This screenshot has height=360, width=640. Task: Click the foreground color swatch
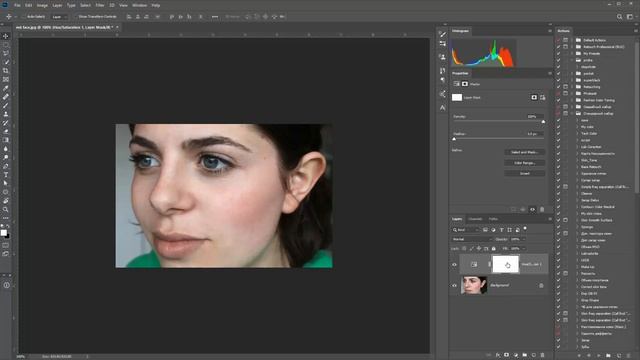[x=4, y=233]
